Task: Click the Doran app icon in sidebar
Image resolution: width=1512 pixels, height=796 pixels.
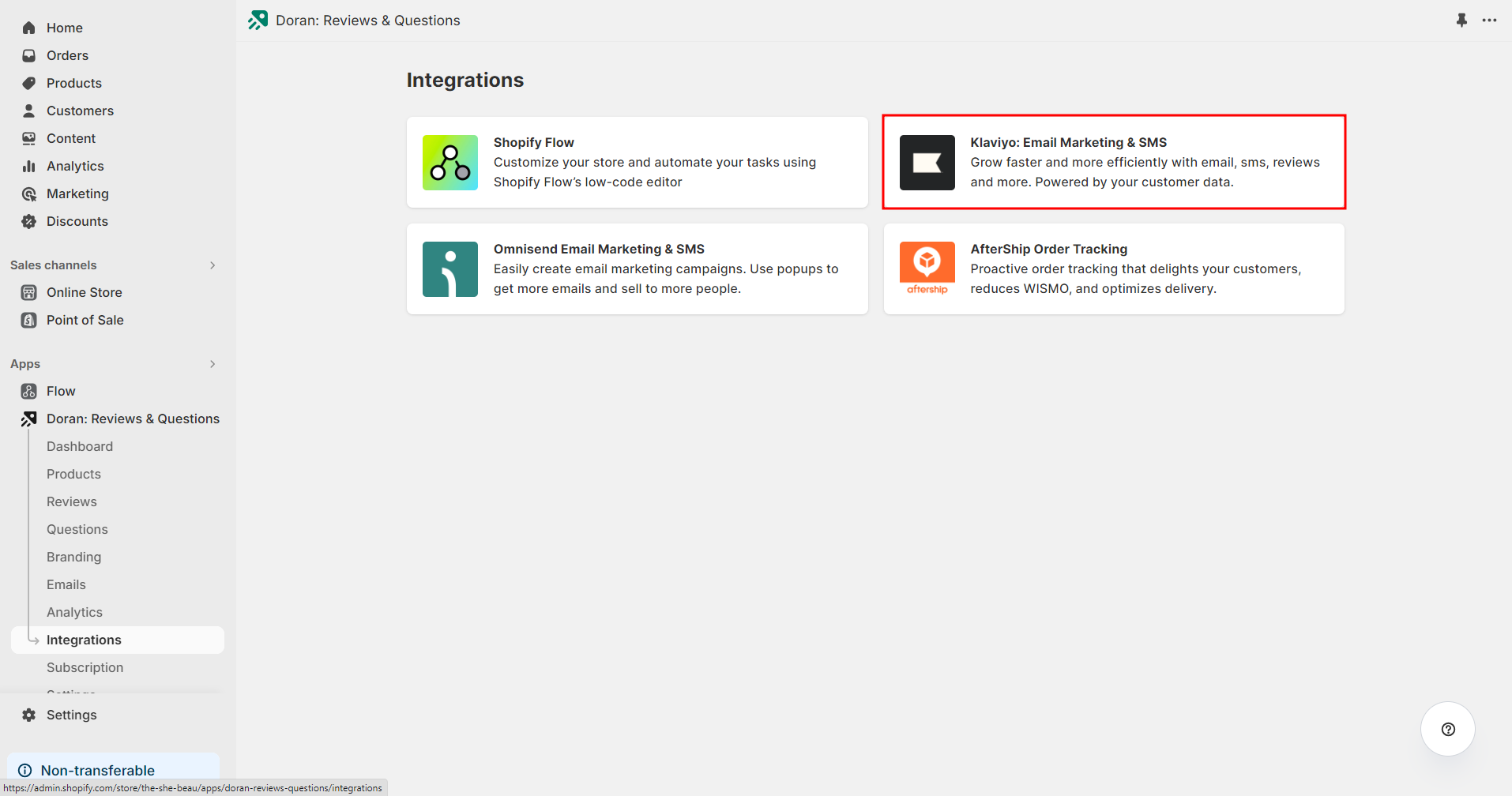Action: coord(29,419)
